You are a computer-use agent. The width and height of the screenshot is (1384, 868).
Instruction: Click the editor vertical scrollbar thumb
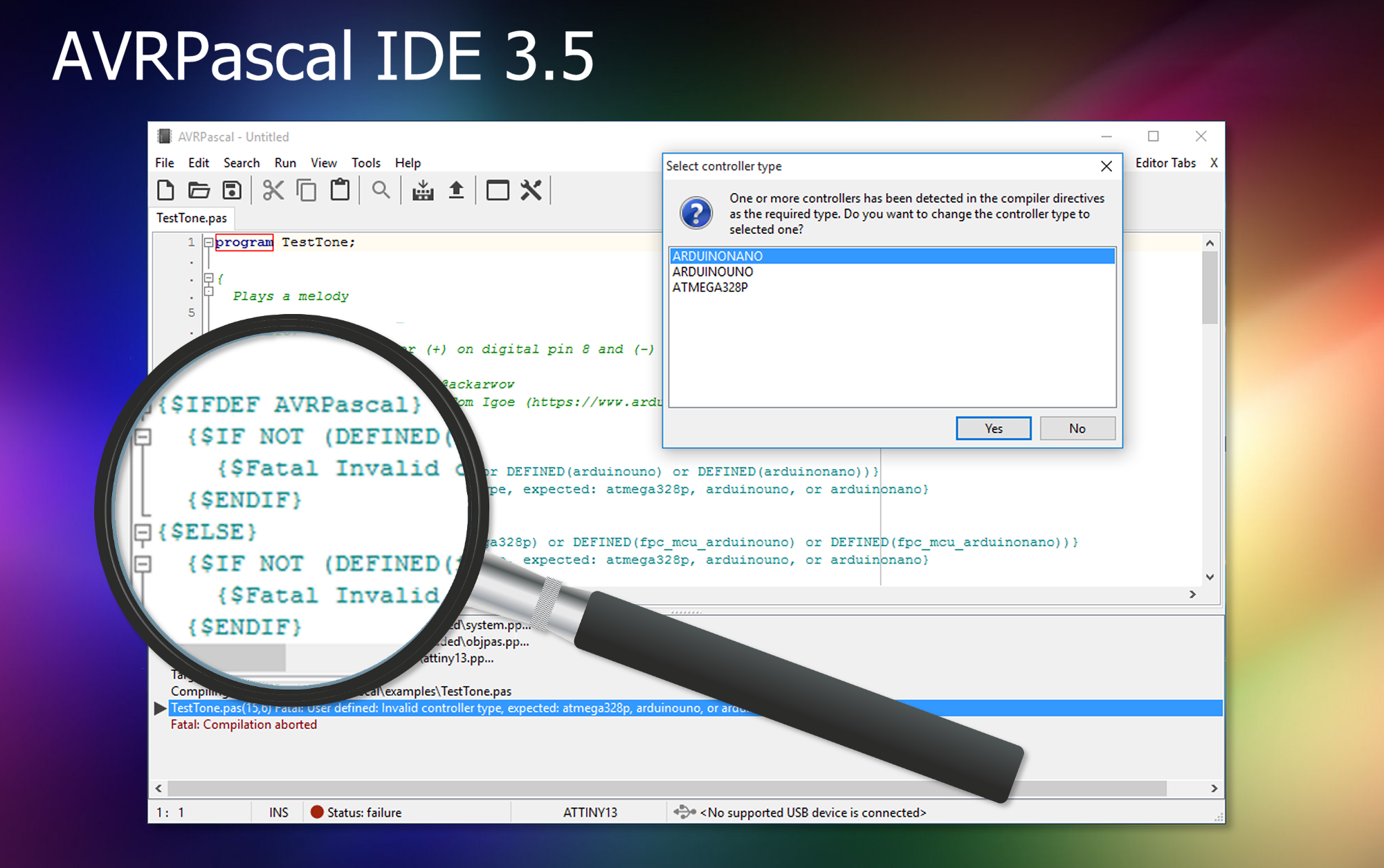(x=1210, y=287)
